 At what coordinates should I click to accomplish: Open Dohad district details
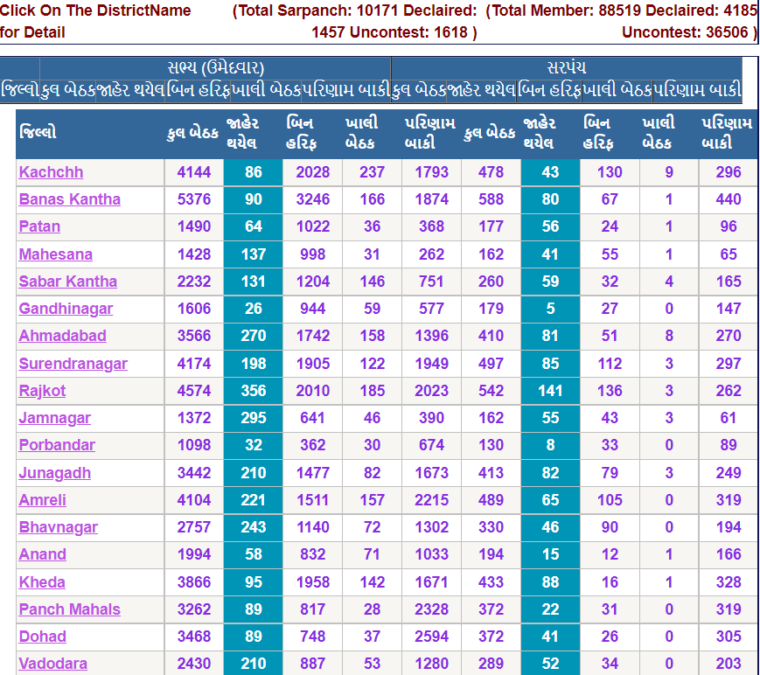[42, 636]
